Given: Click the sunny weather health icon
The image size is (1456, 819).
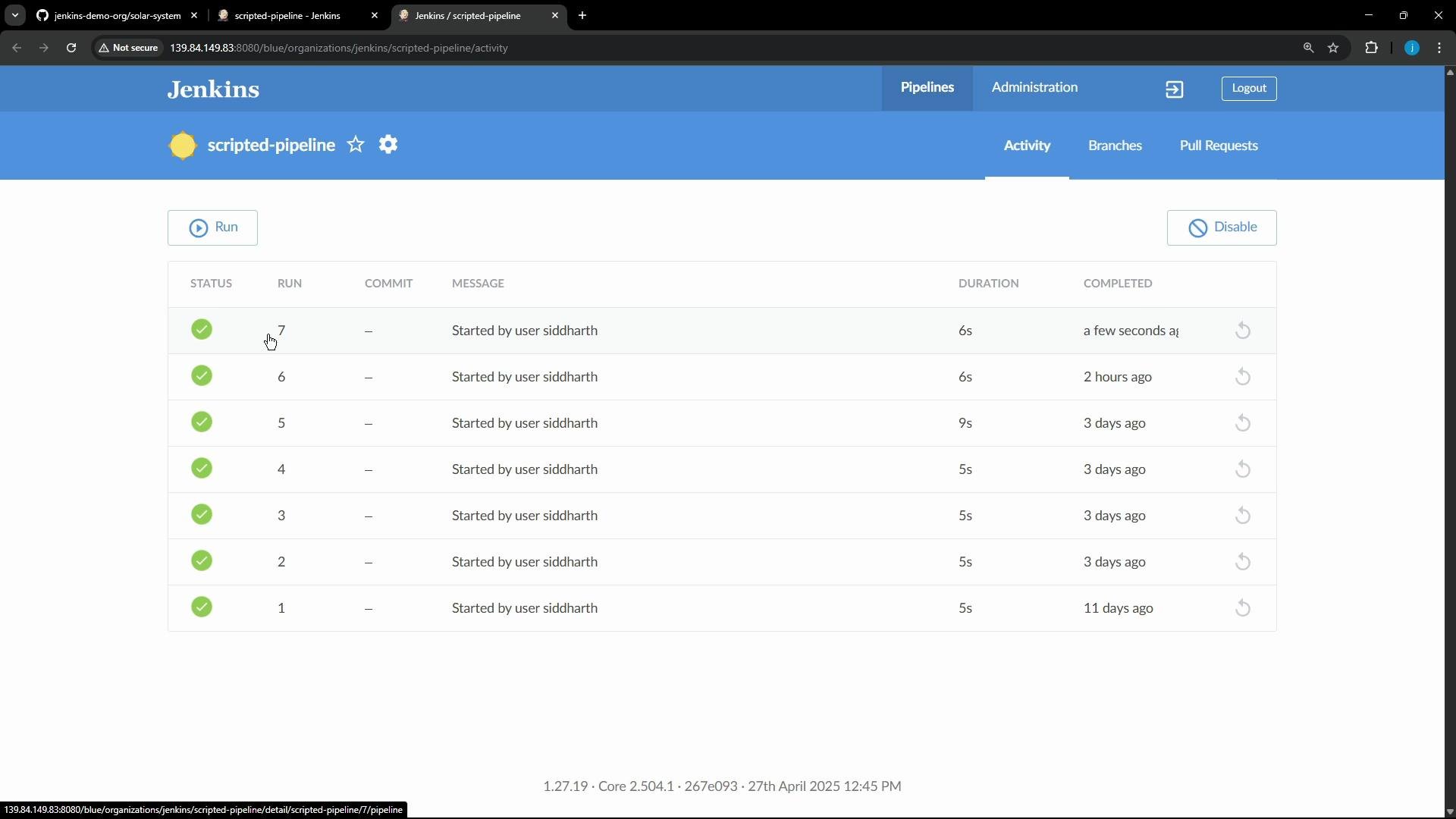Looking at the screenshot, I should (x=183, y=146).
